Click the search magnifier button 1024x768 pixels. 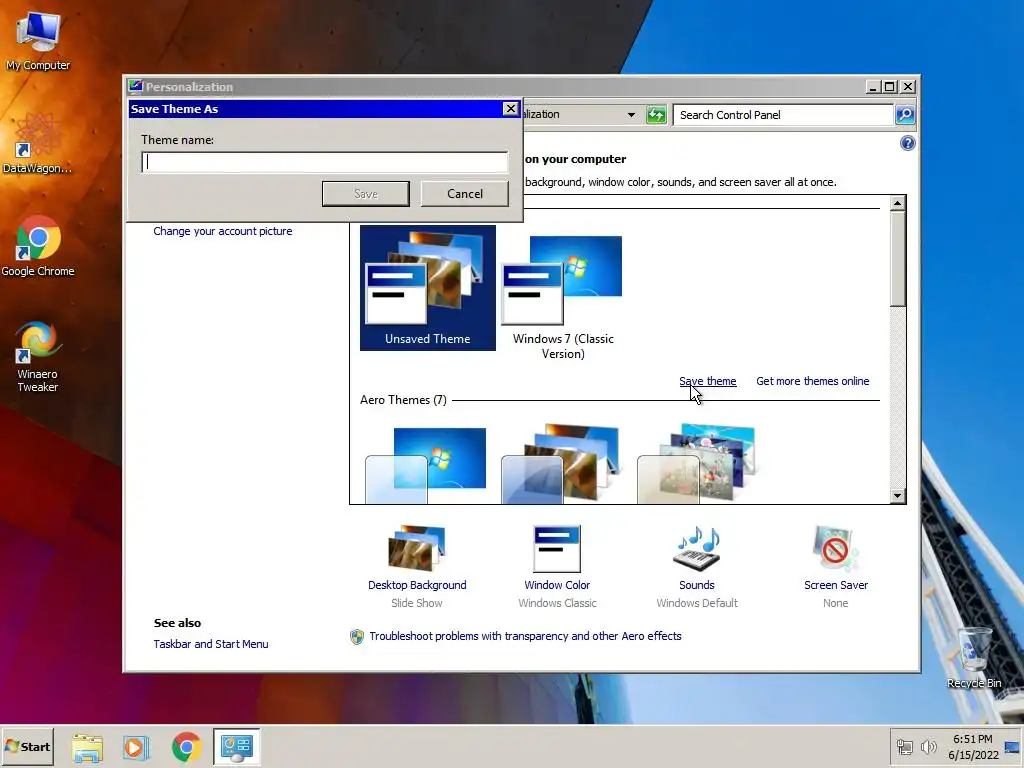click(904, 115)
